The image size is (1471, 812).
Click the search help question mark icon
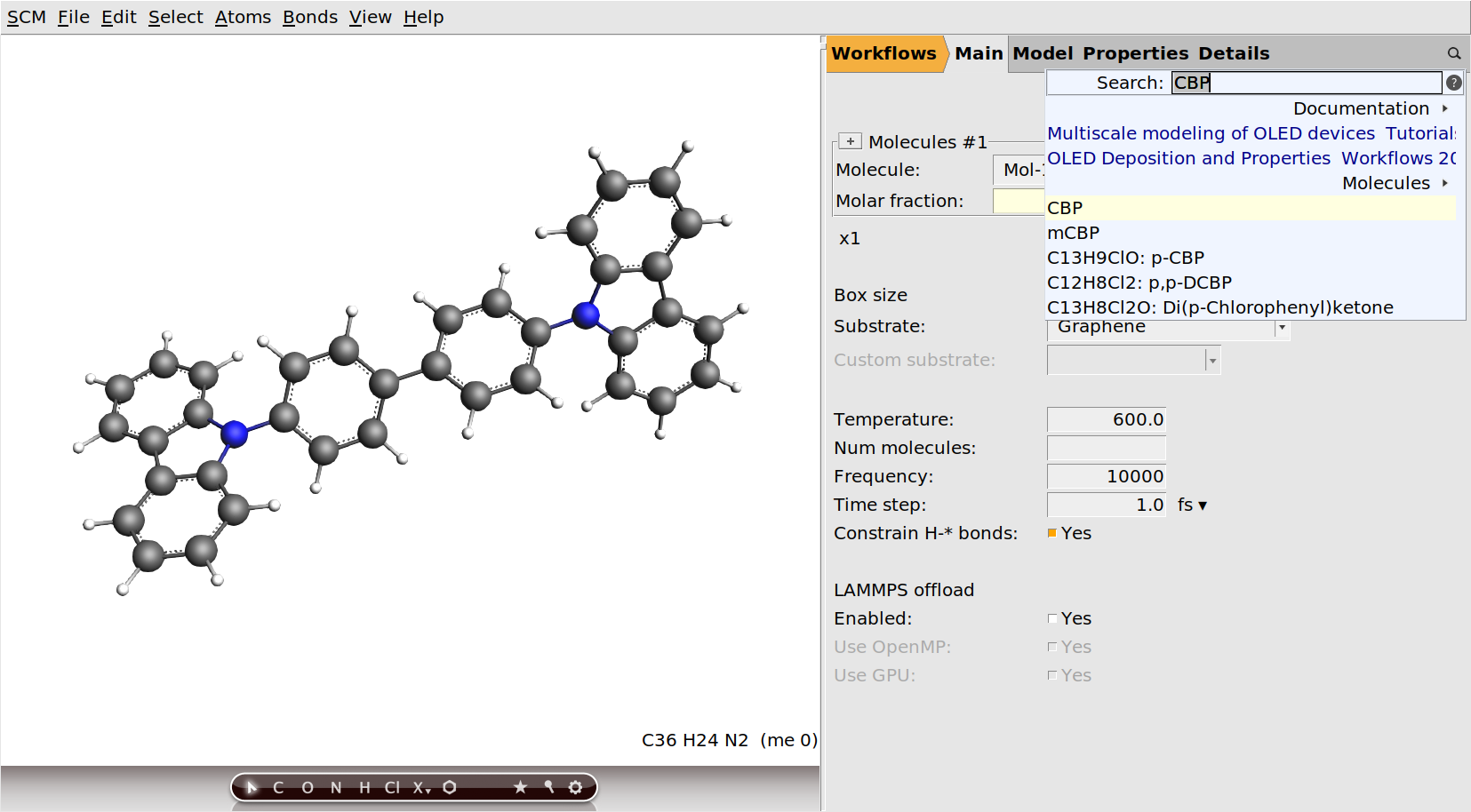1454,83
